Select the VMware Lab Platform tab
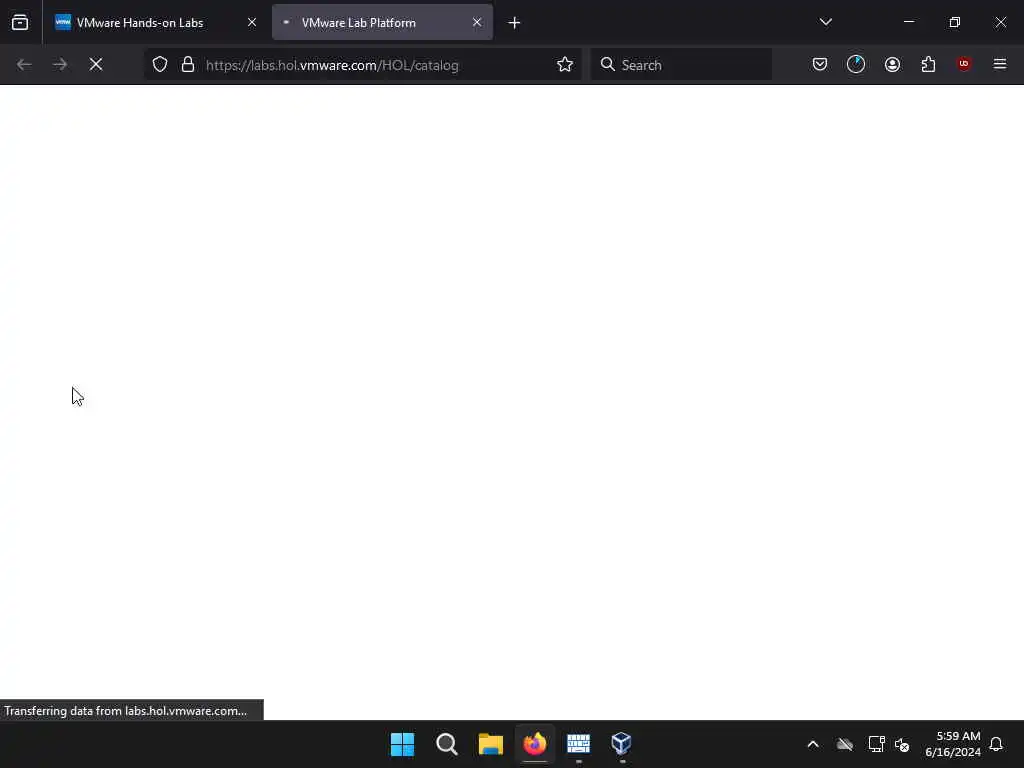This screenshot has width=1024, height=768. pyautogui.click(x=382, y=22)
